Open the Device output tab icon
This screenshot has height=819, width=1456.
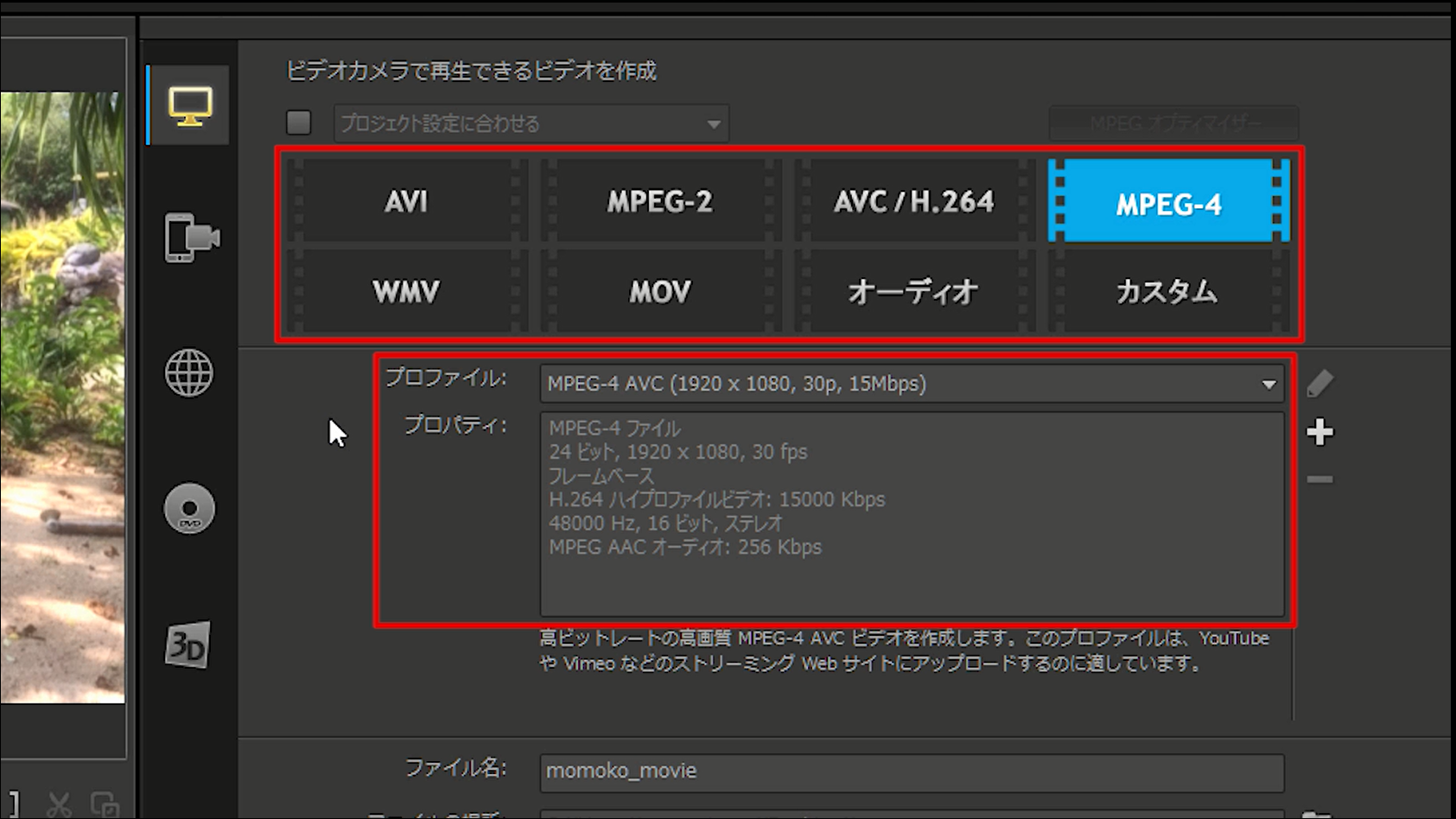(191, 238)
